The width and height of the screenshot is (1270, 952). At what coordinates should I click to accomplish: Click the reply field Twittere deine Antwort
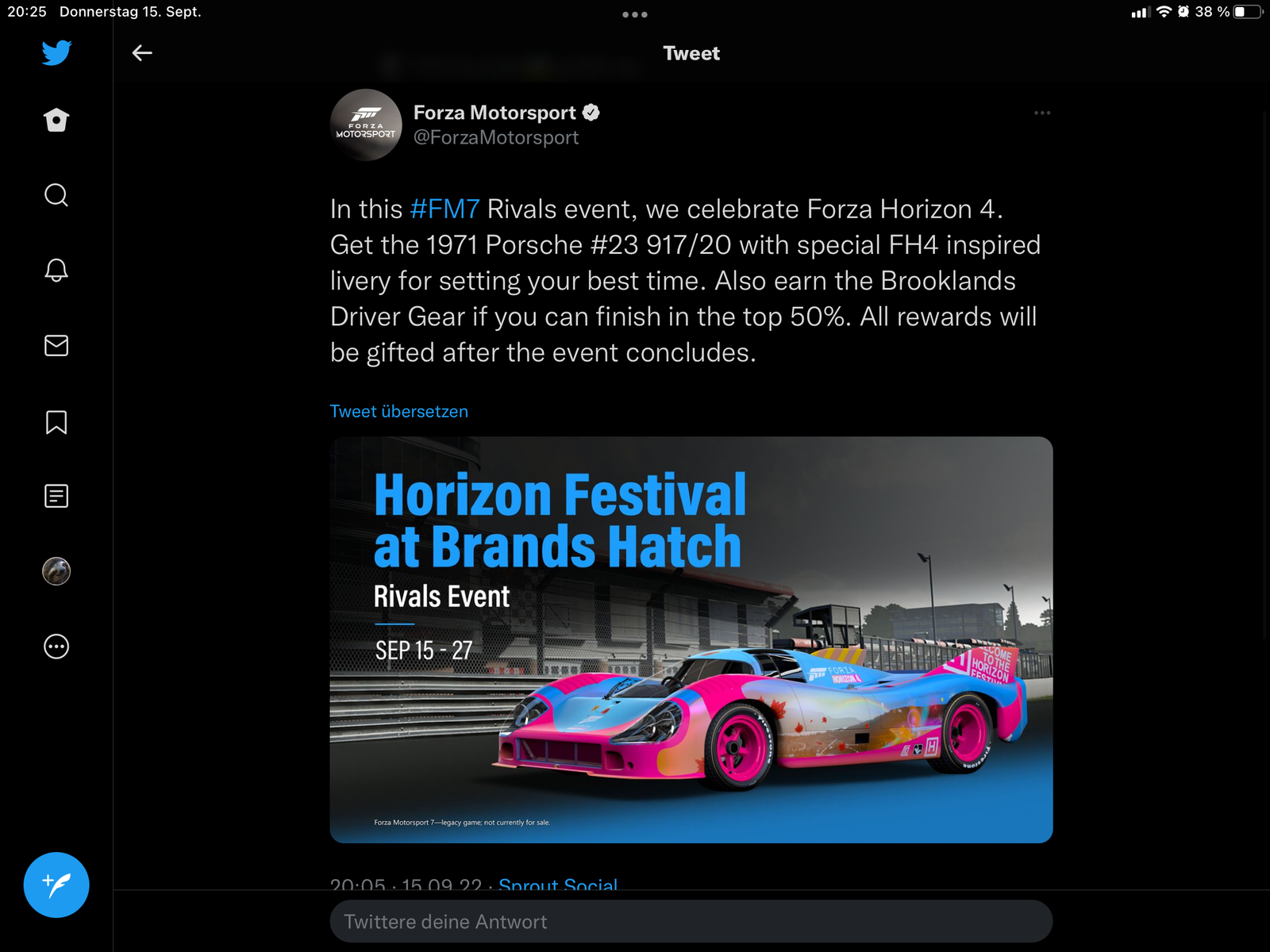tap(691, 922)
